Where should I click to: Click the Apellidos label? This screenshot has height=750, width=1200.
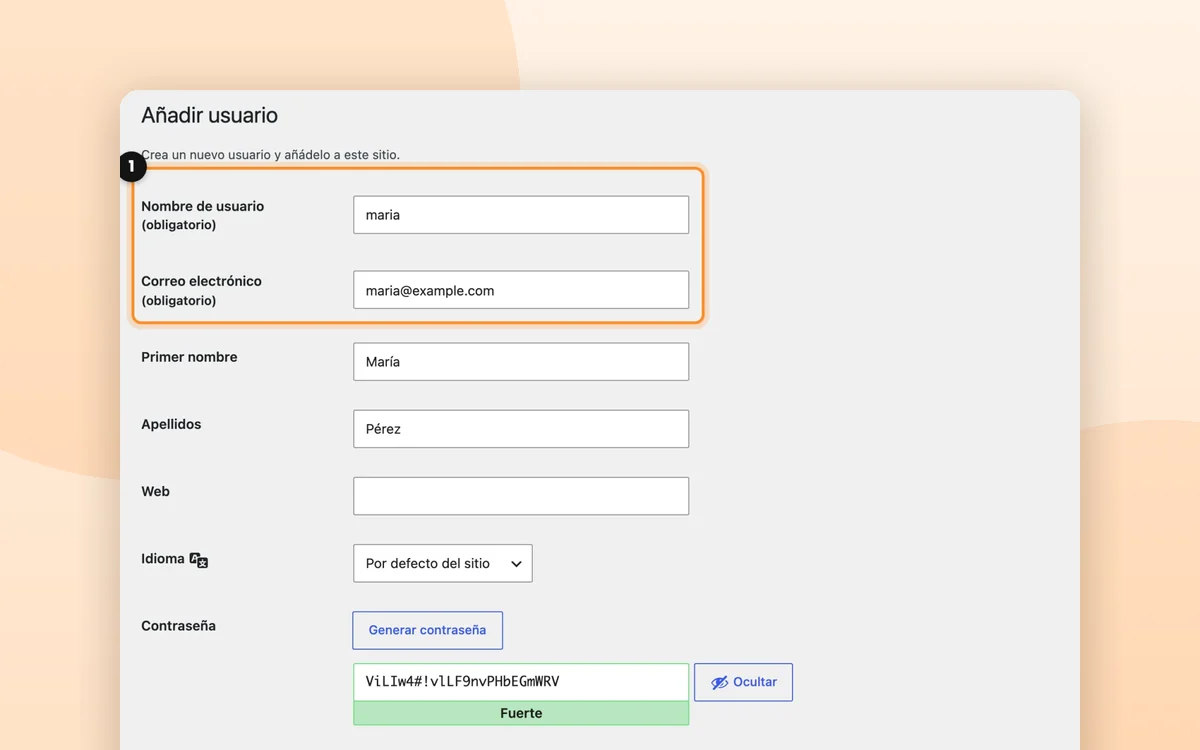point(171,424)
